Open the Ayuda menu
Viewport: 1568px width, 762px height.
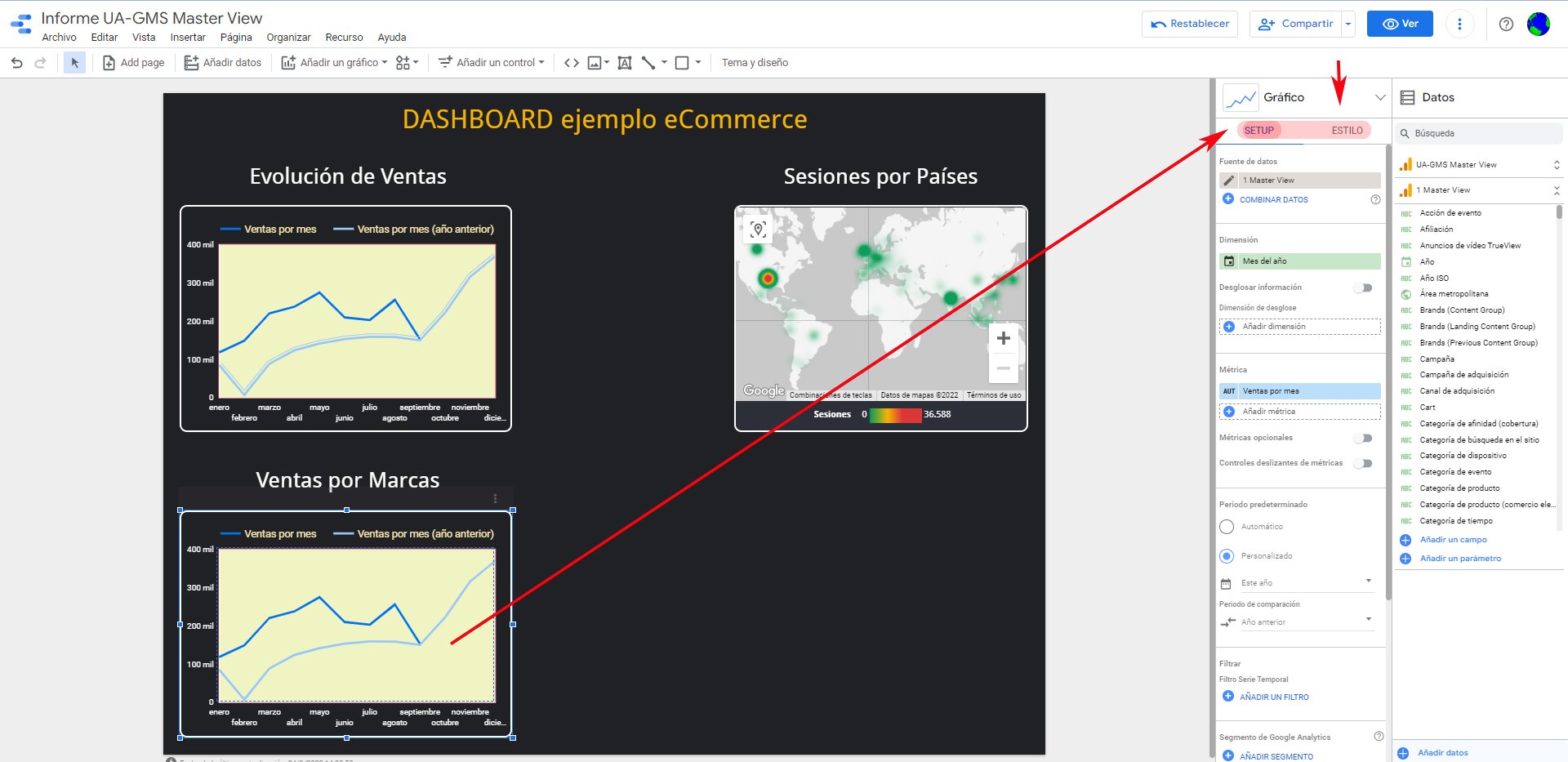click(392, 38)
